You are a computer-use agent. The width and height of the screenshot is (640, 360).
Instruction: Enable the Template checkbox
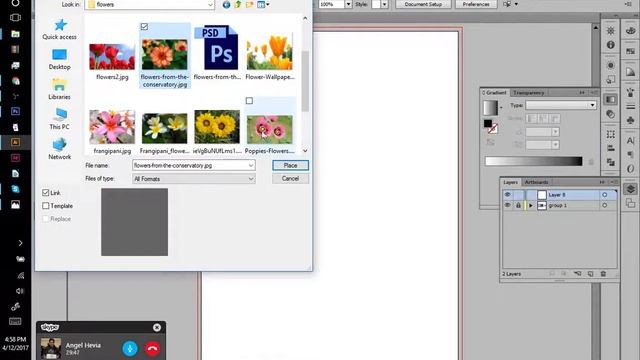(46, 206)
